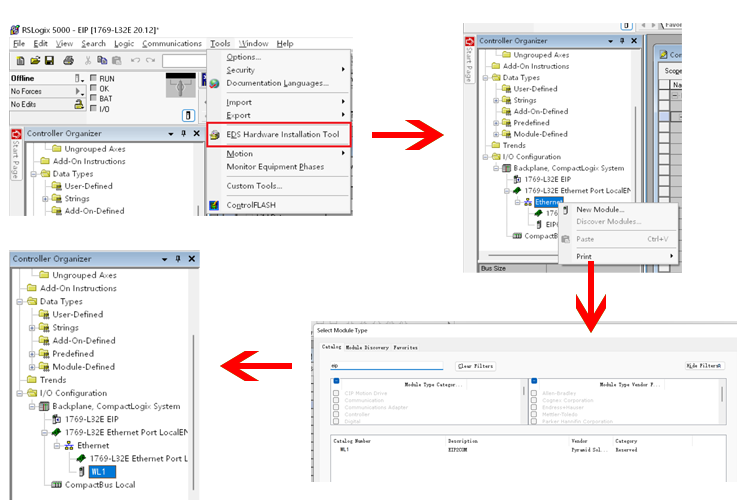
Task: Check the Communications Adapter category filter
Action: coord(336,407)
